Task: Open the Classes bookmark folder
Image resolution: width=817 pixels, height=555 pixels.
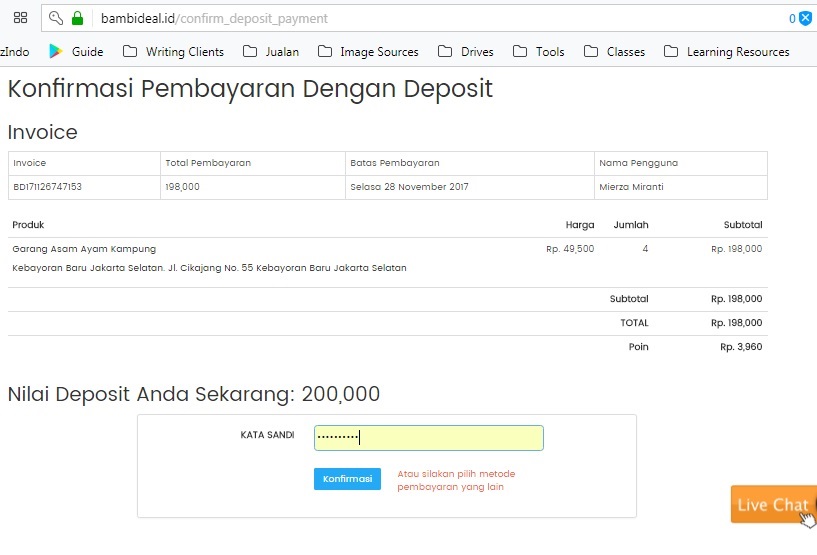Action: (614, 52)
